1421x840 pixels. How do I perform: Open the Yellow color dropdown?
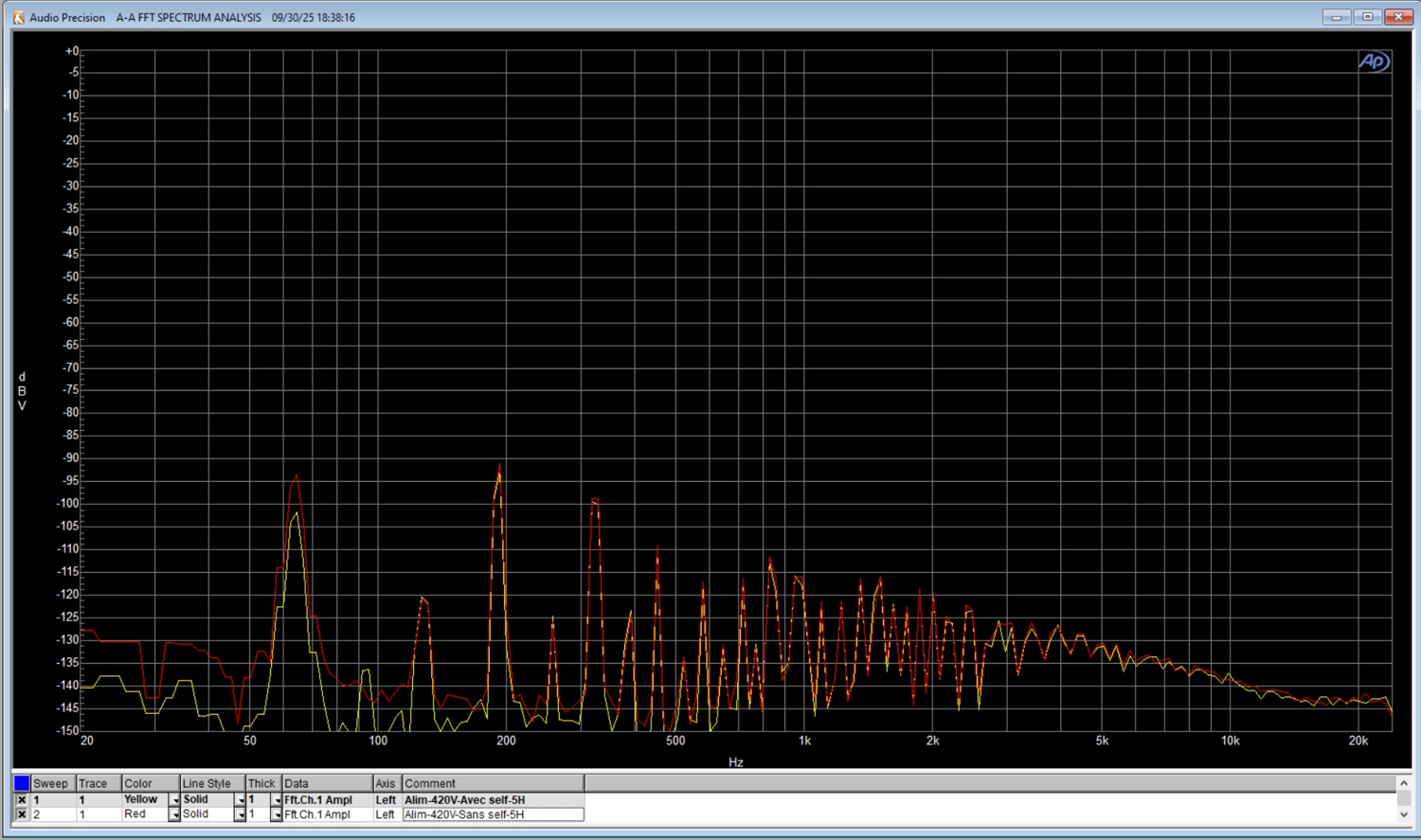(x=174, y=800)
